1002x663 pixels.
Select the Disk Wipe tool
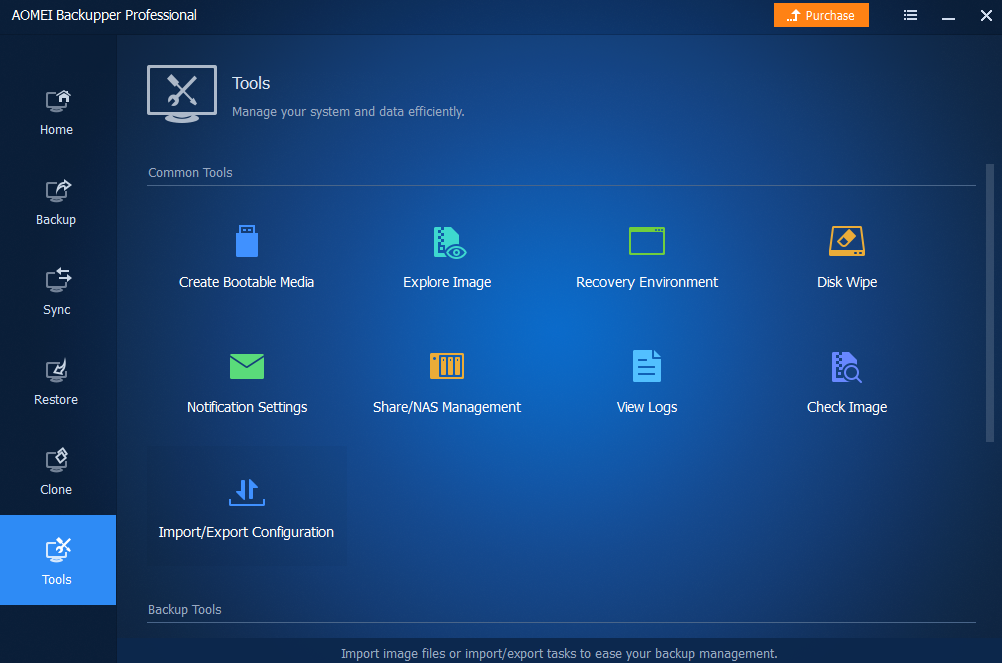tap(847, 257)
